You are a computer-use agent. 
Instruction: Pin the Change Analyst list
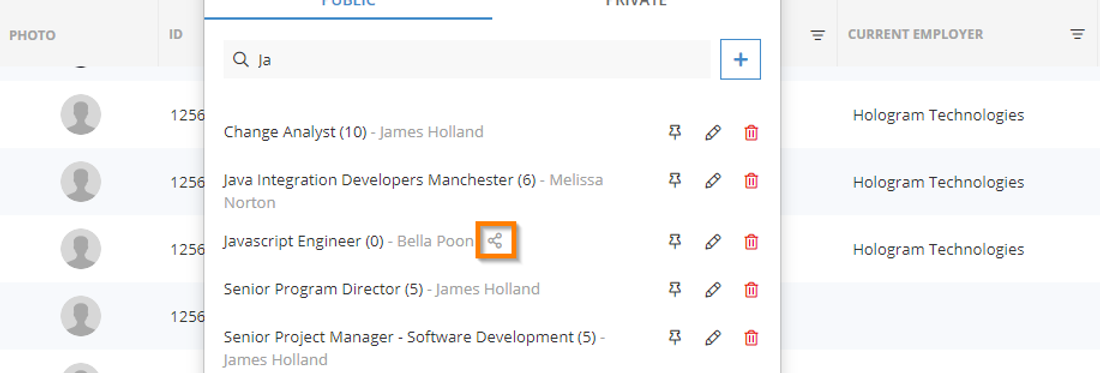(x=675, y=132)
